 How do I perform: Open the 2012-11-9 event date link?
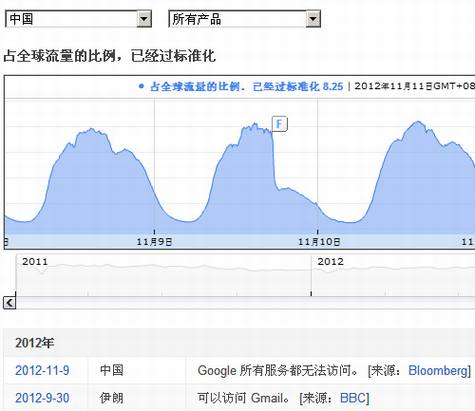[42, 370]
